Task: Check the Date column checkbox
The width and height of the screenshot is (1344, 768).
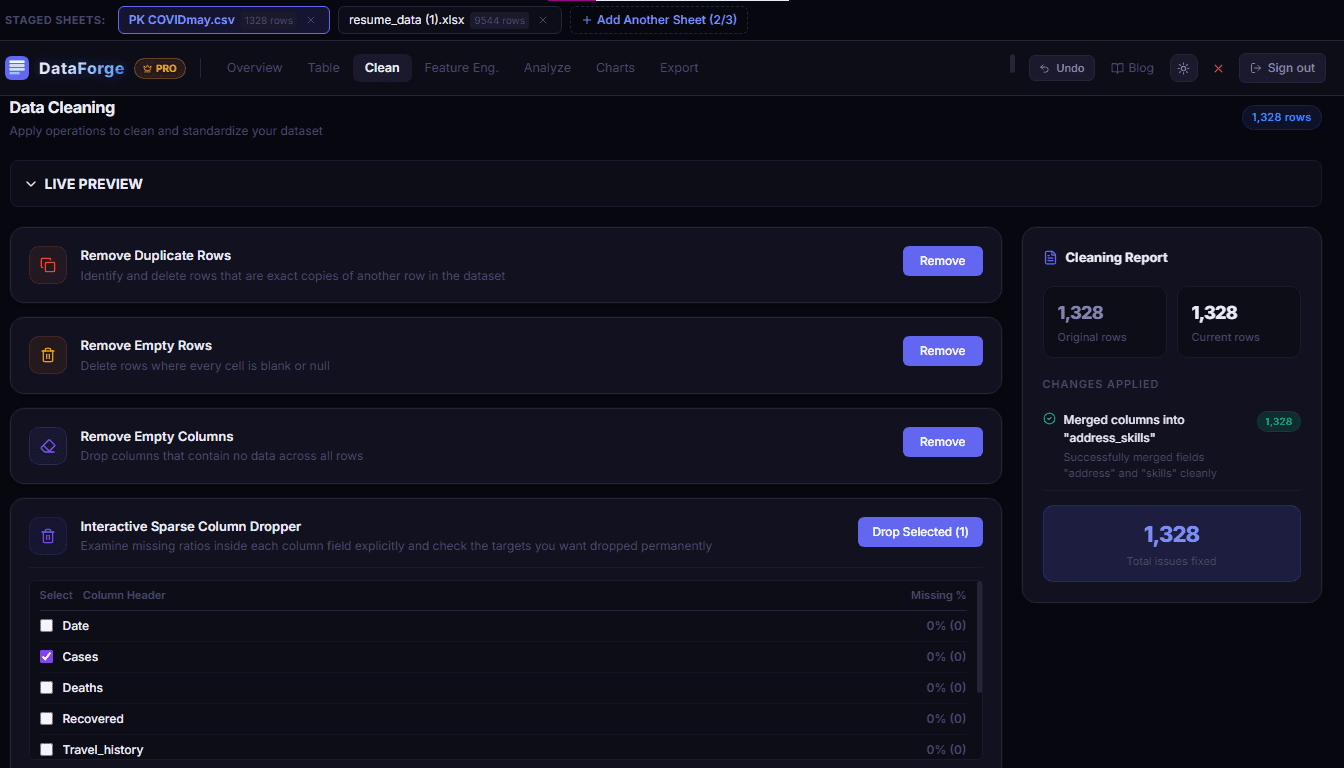Action: 46,626
